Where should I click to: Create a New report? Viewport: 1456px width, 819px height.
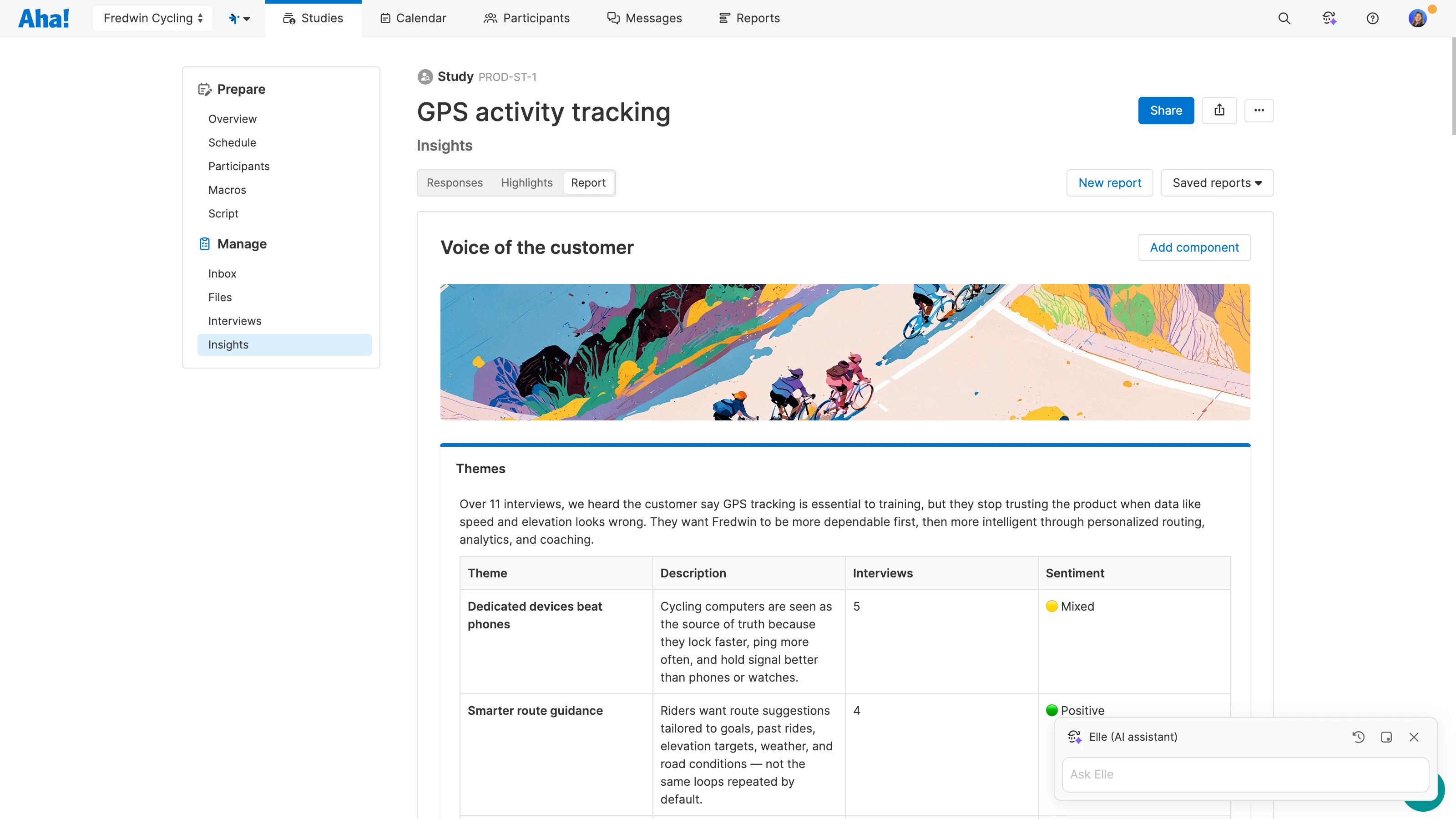coord(1110,182)
